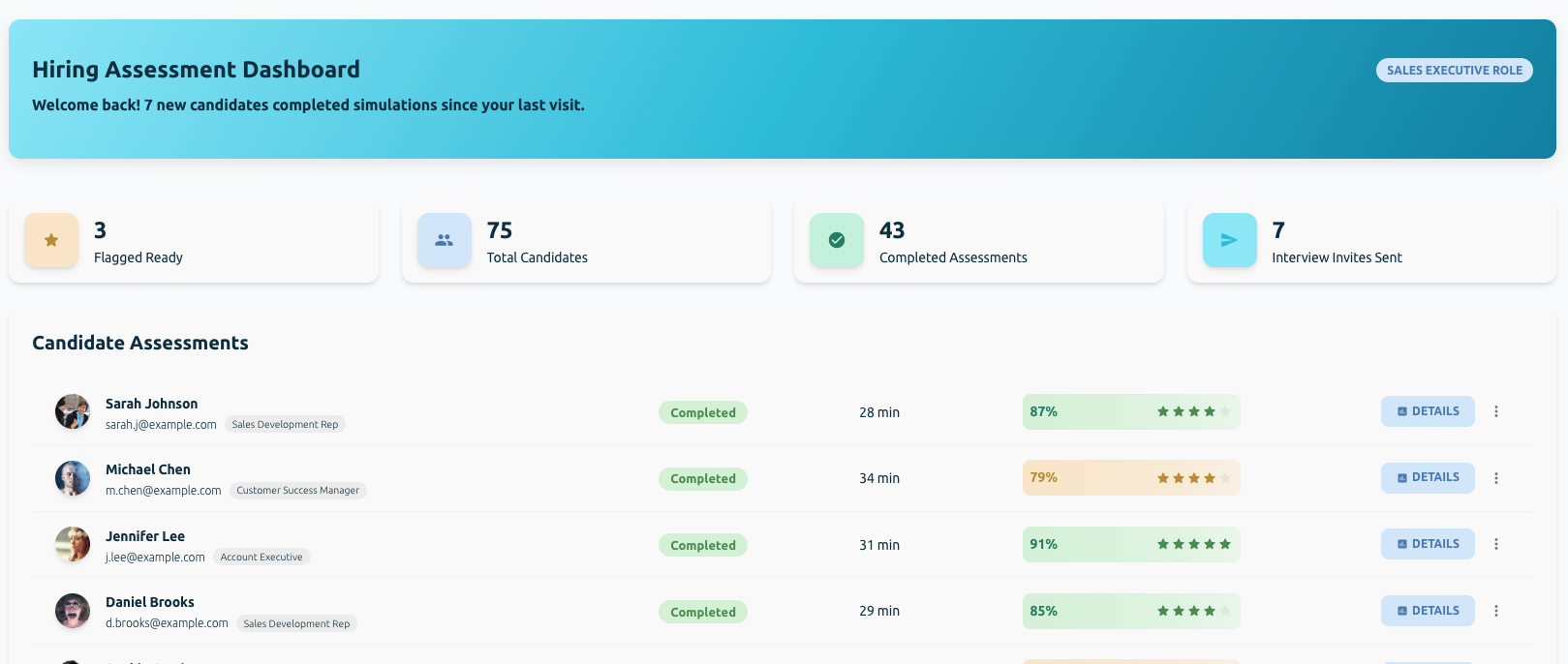View details for Michael Chen
The image size is (1568, 664).
(1428, 477)
